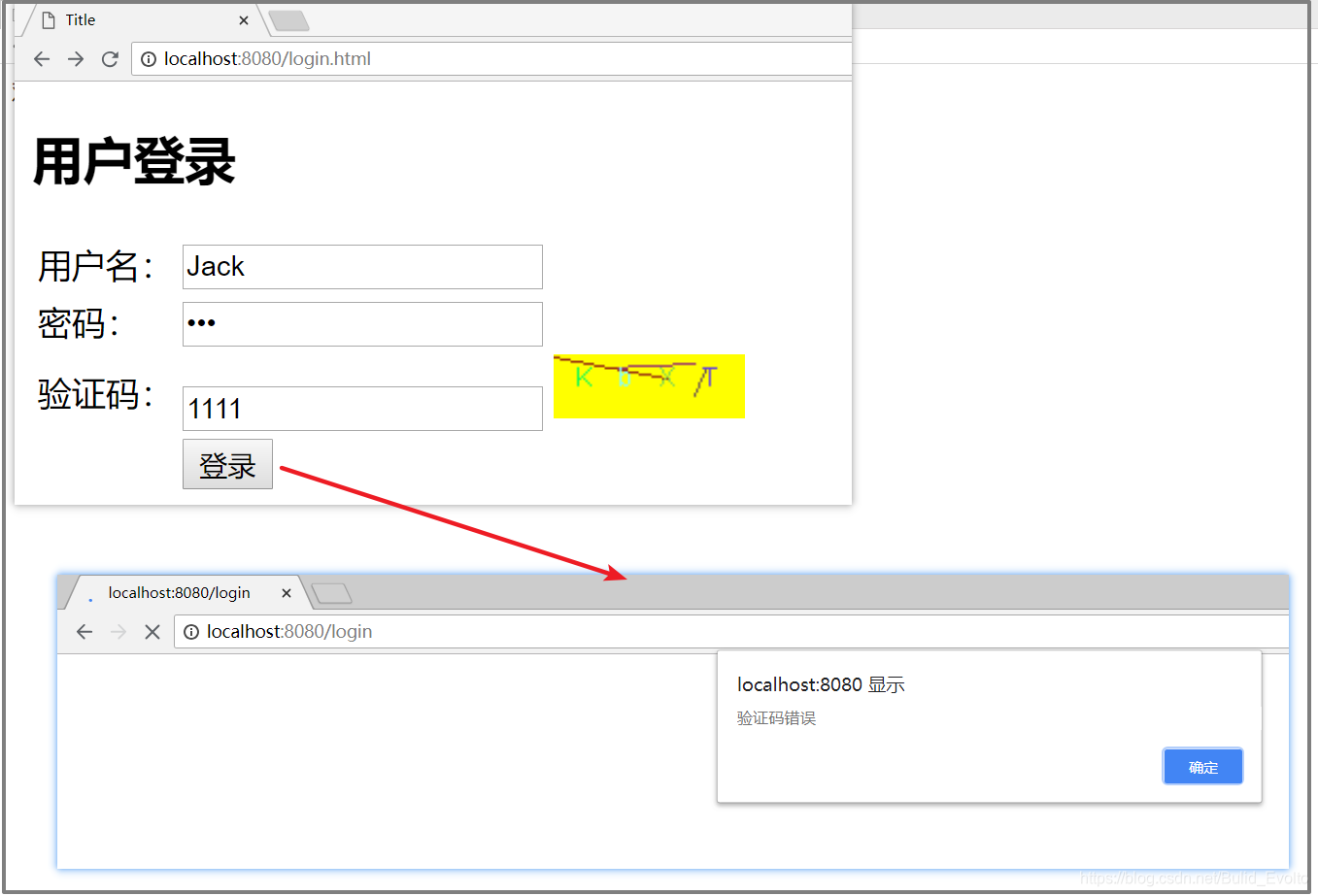Confirm alert with 确定 button
1318x896 pixels.
1202,767
